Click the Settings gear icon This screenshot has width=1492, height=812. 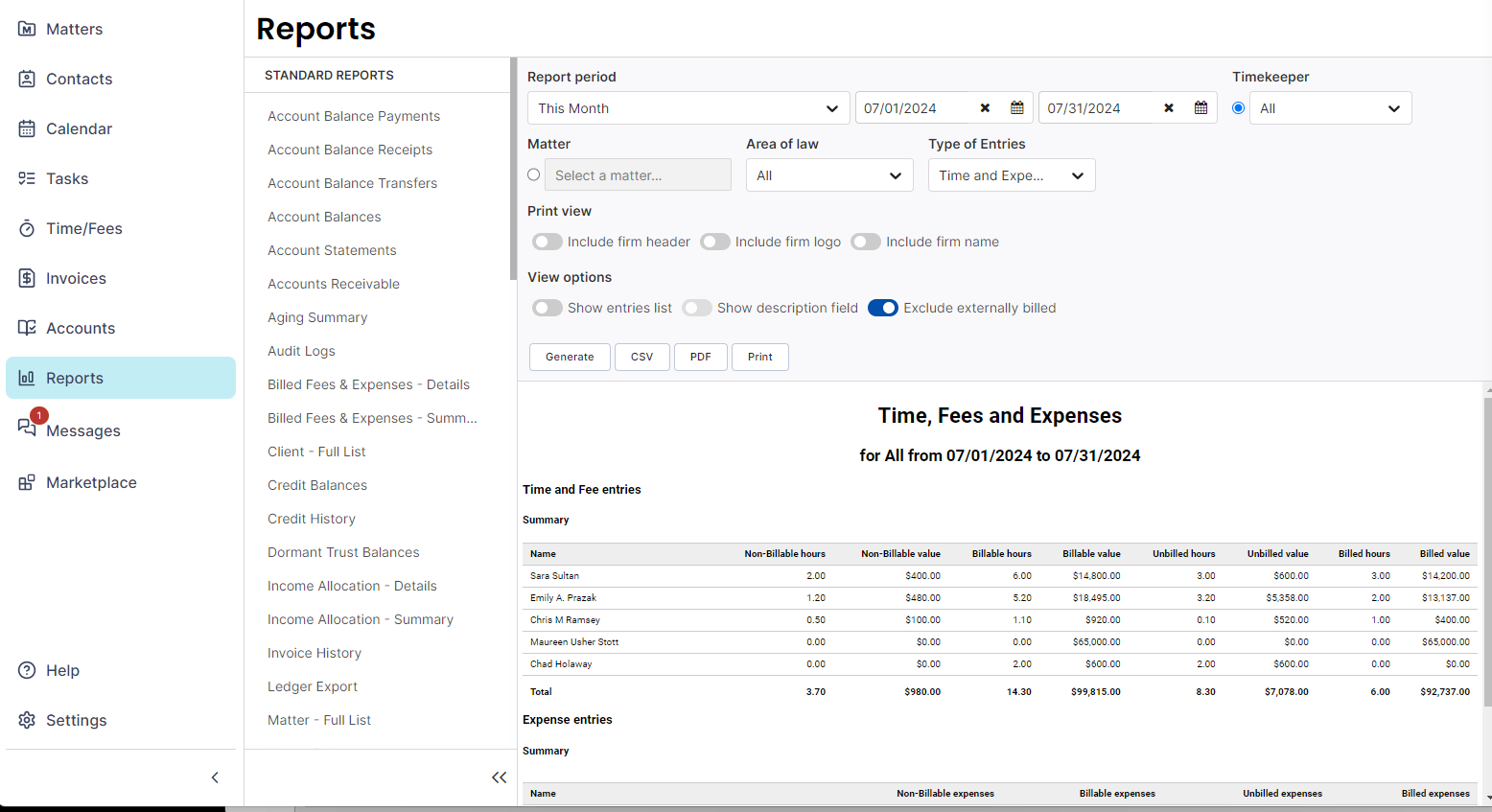(27, 720)
